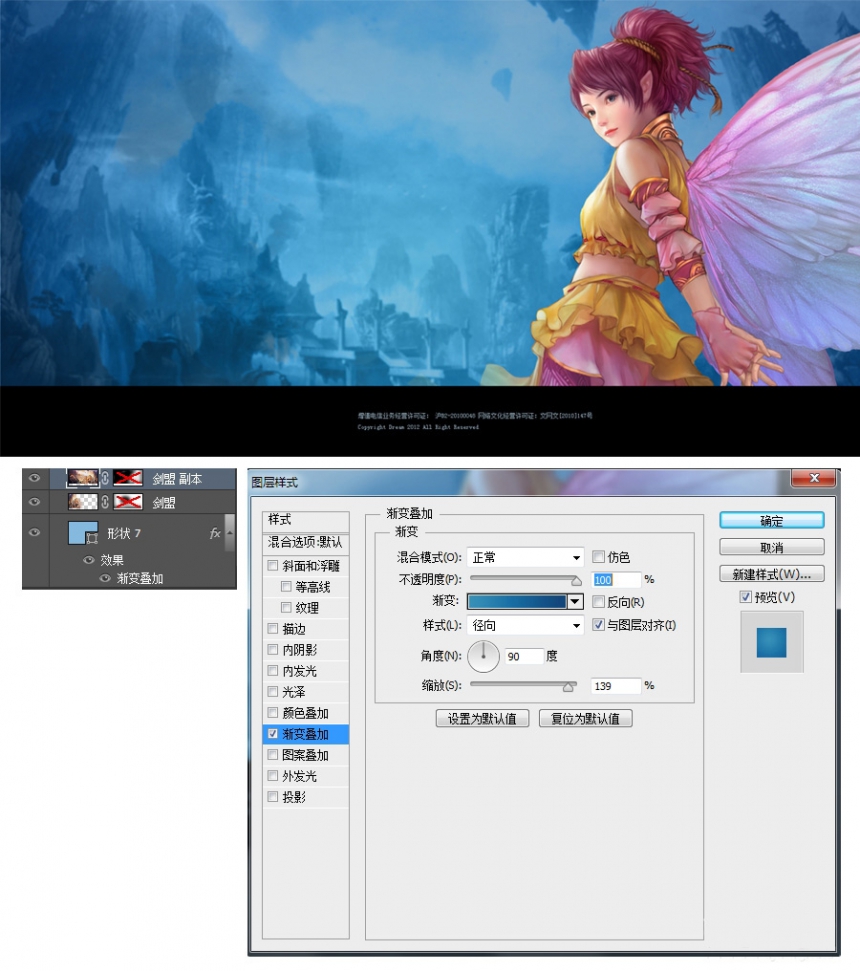Viewport: 860px width, 971px height.
Task: Click the blue gradient swatch bar
Action: [x=517, y=601]
